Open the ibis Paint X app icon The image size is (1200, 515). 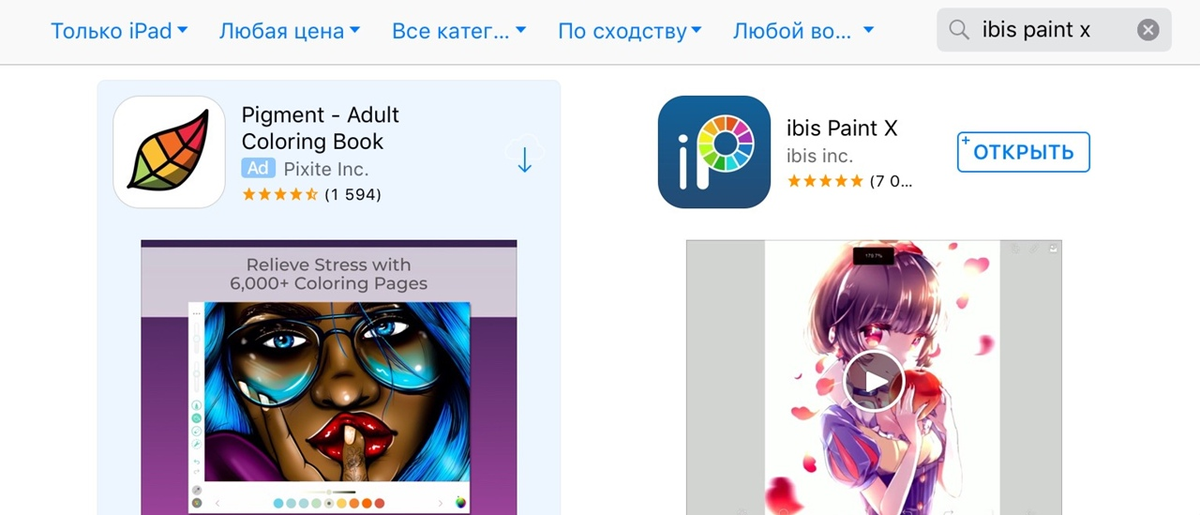point(714,152)
